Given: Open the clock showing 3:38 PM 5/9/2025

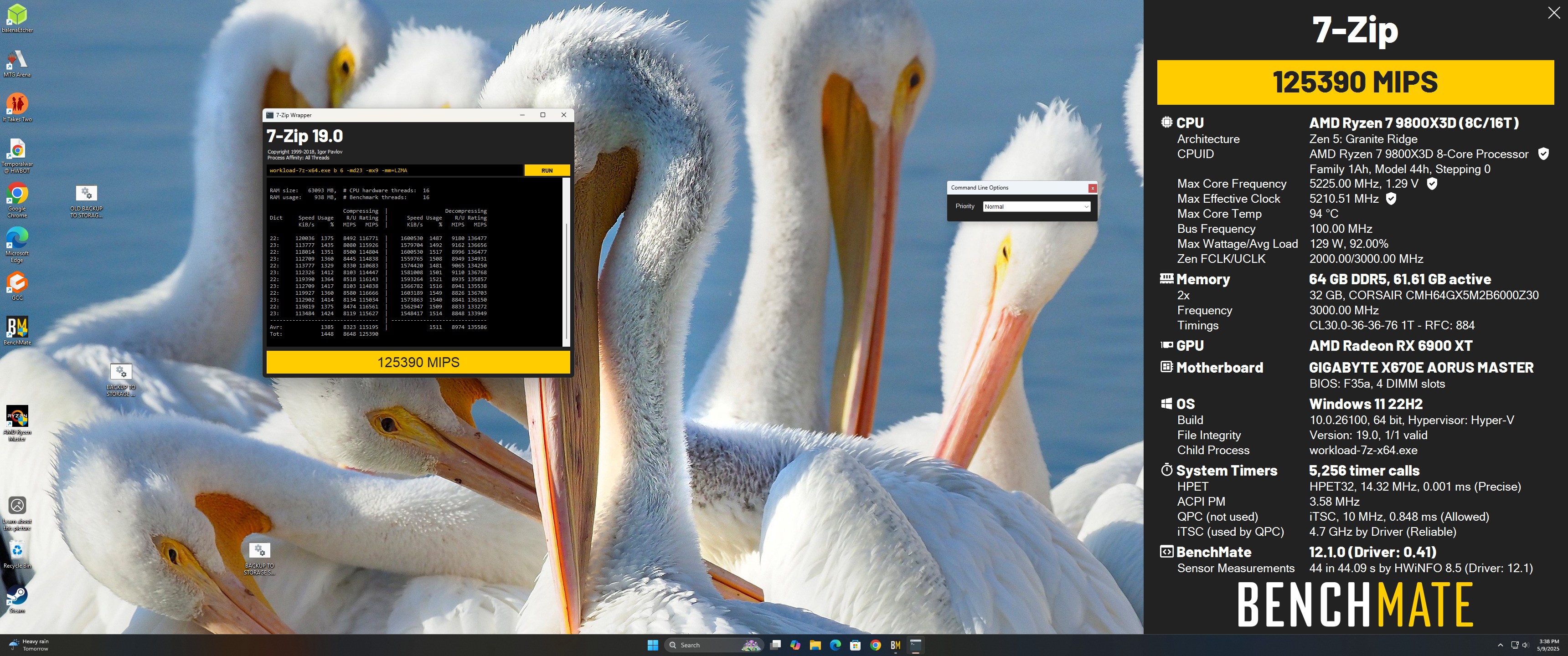Looking at the screenshot, I should 1548,645.
